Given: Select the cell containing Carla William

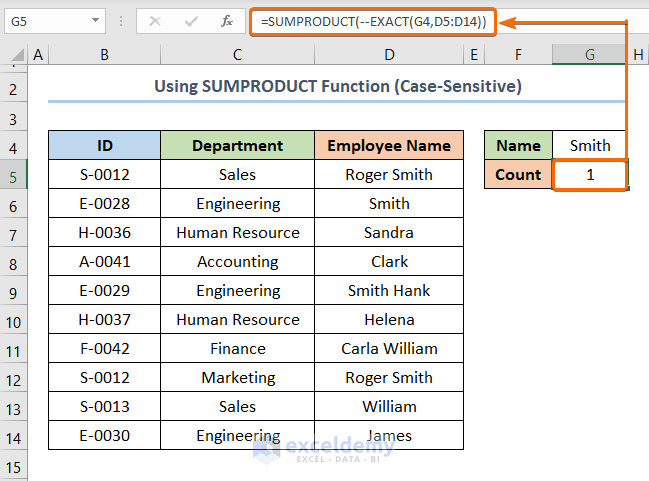Looking at the screenshot, I should tap(388, 349).
